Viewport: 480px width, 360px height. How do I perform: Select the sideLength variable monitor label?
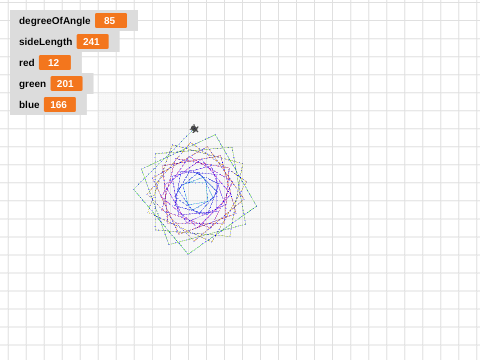46,42
